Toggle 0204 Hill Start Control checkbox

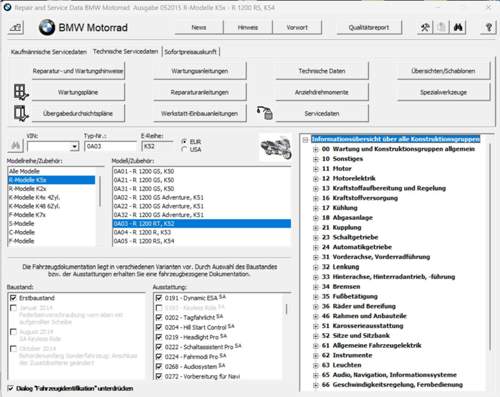click(x=159, y=327)
